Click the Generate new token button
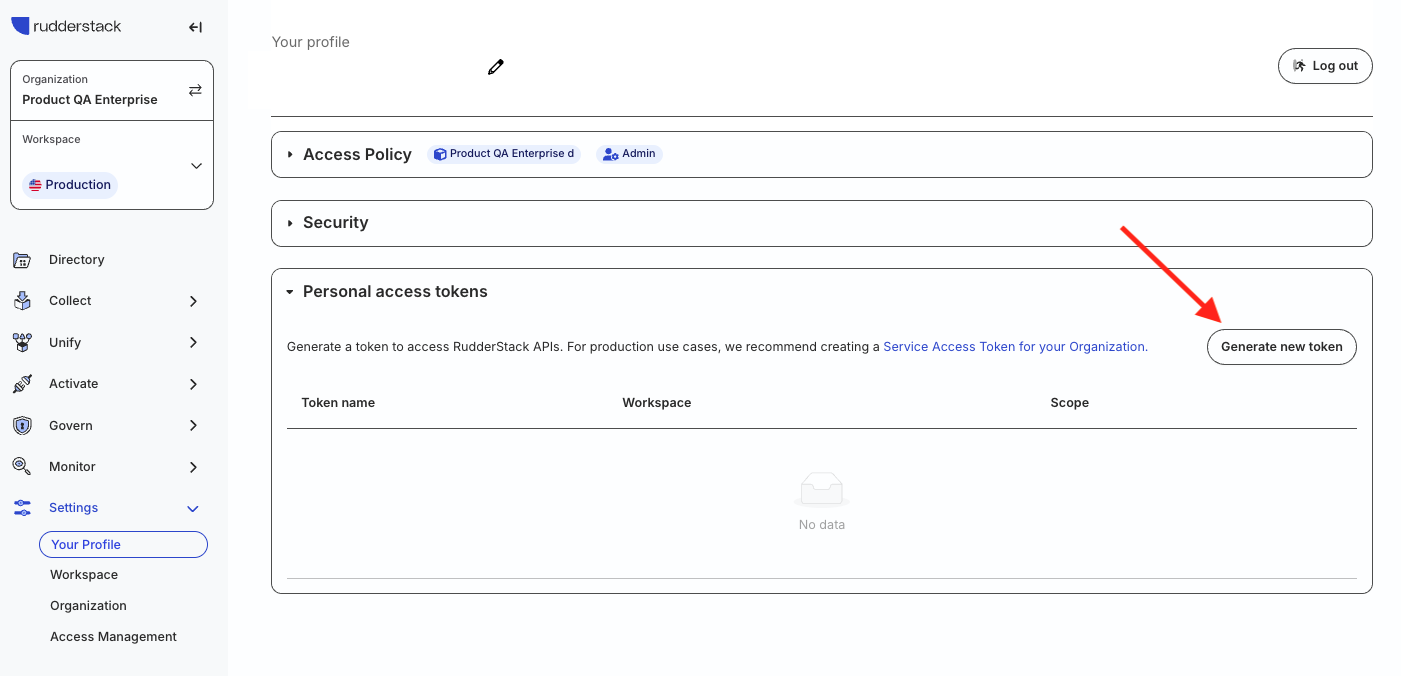This screenshot has width=1401, height=676. click(x=1281, y=347)
